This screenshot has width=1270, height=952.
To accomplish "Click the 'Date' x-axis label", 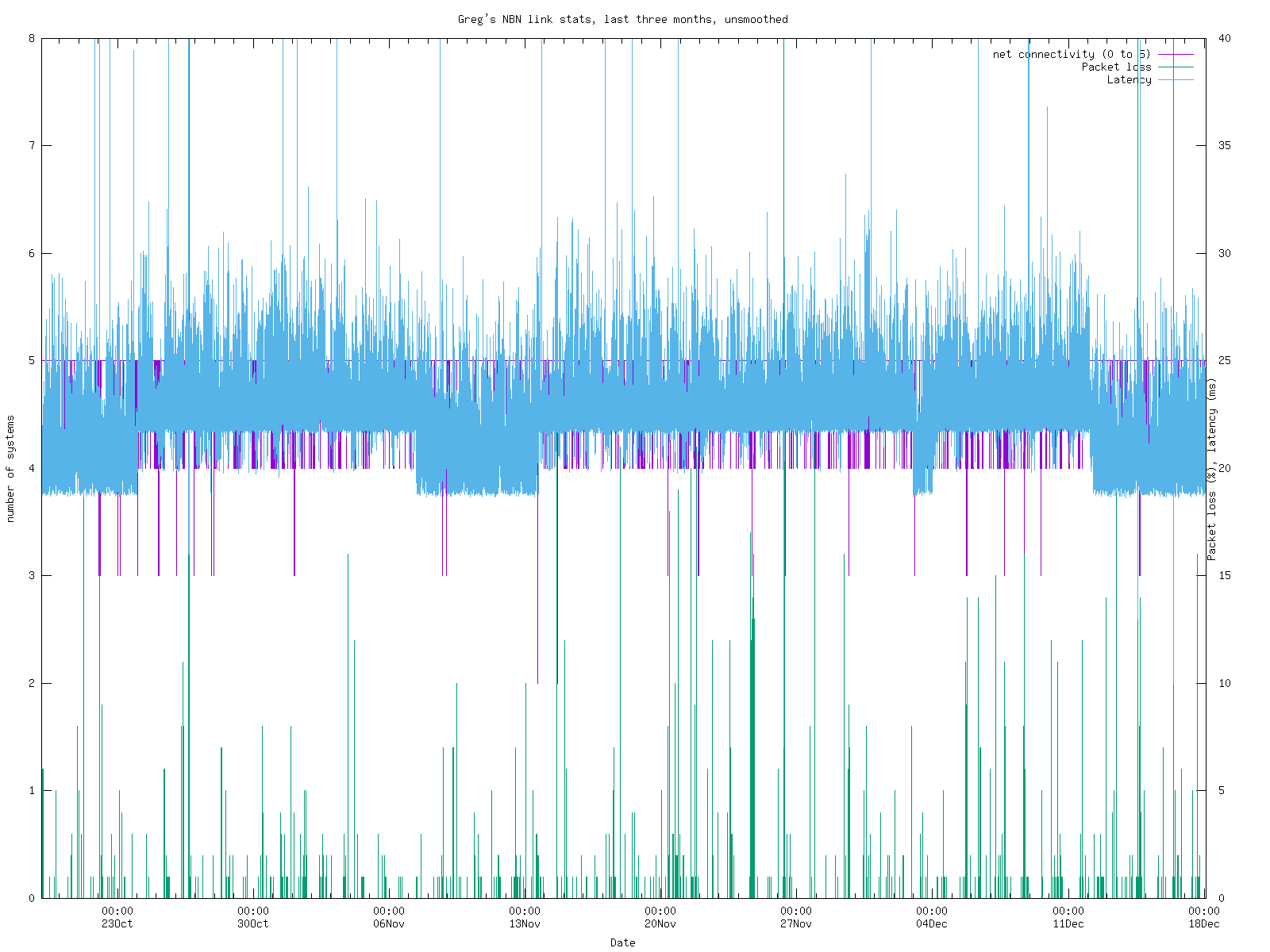I will [622, 942].
